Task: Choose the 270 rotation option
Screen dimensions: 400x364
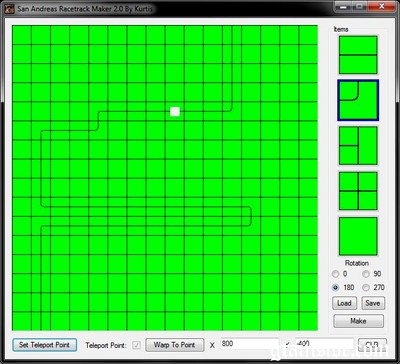Action: (x=366, y=287)
